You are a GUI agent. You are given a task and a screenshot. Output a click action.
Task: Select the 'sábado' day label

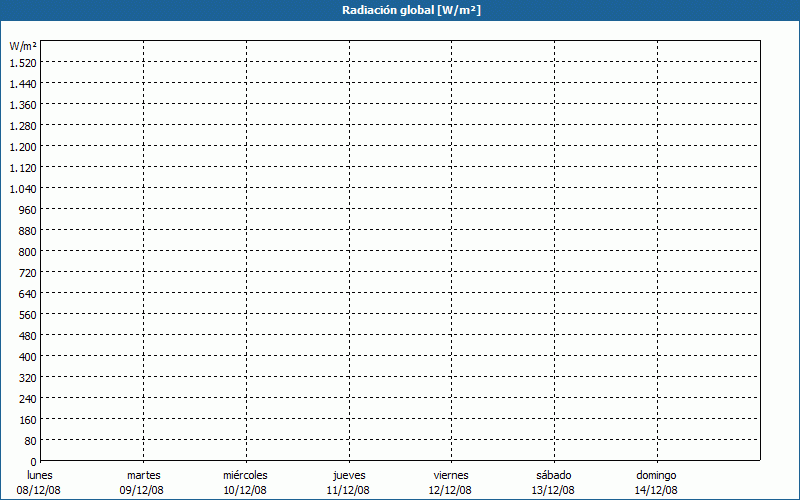[553, 475]
